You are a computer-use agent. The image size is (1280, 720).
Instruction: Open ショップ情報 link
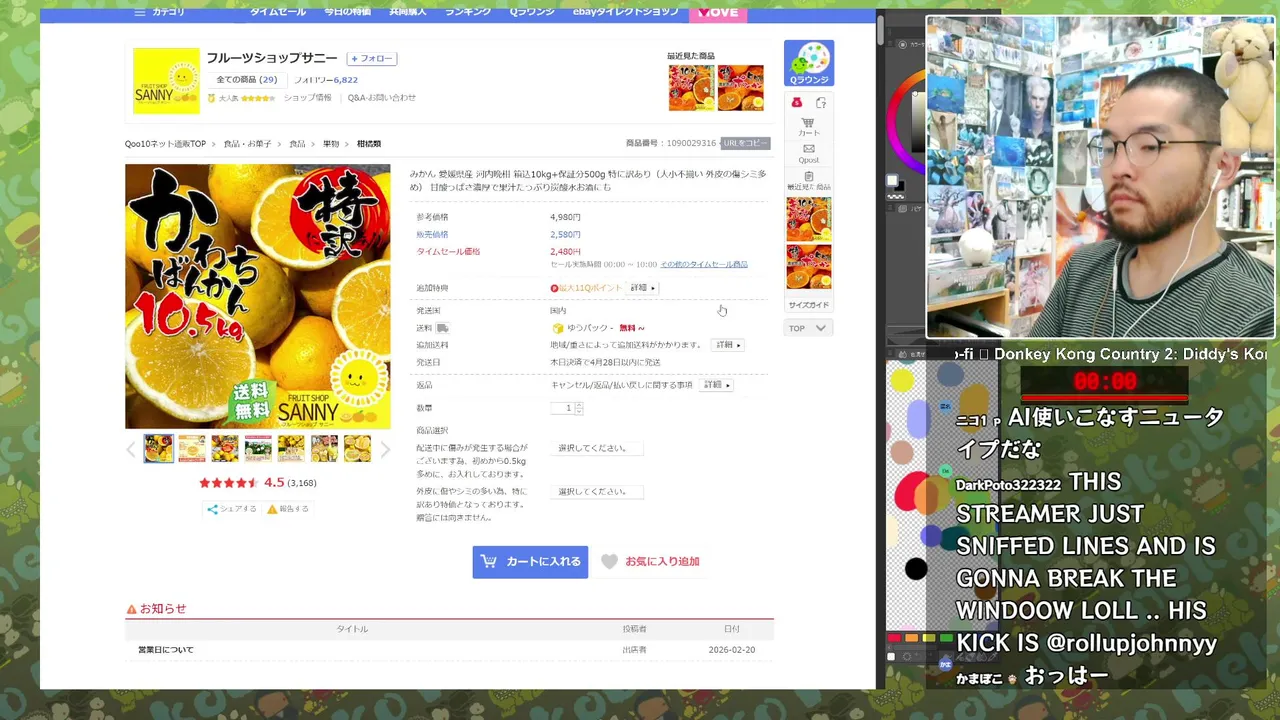point(307,98)
